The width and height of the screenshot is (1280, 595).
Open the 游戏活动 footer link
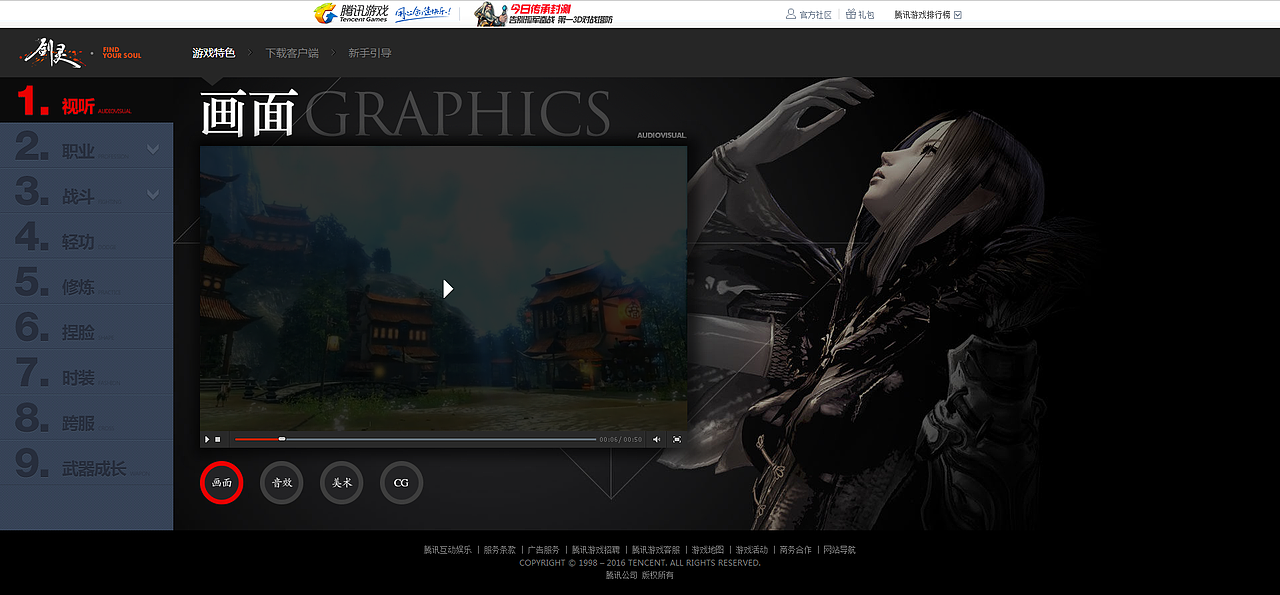[x=752, y=550]
